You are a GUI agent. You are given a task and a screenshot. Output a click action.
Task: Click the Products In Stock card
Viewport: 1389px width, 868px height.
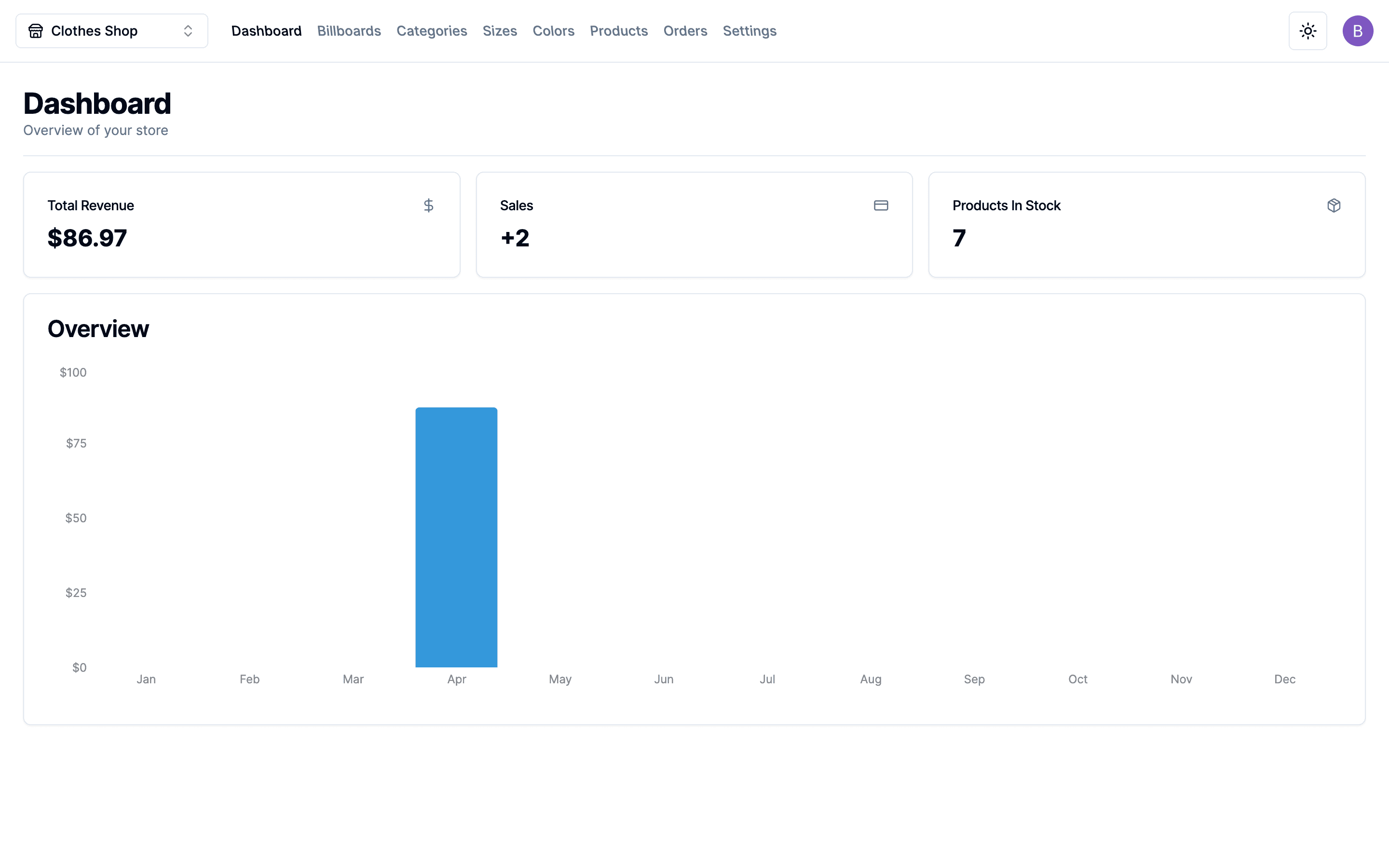click(x=1147, y=225)
